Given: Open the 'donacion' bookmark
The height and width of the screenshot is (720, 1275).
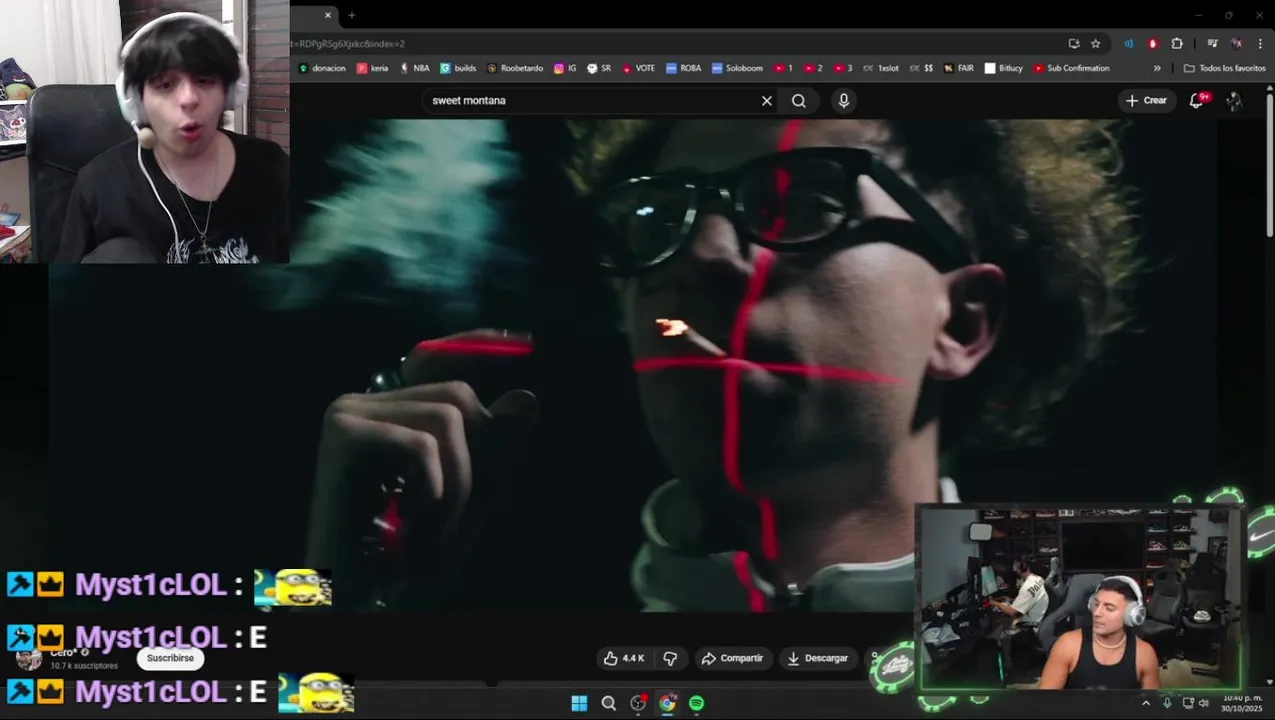Looking at the screenshot, I should click(x=322, y=68).
